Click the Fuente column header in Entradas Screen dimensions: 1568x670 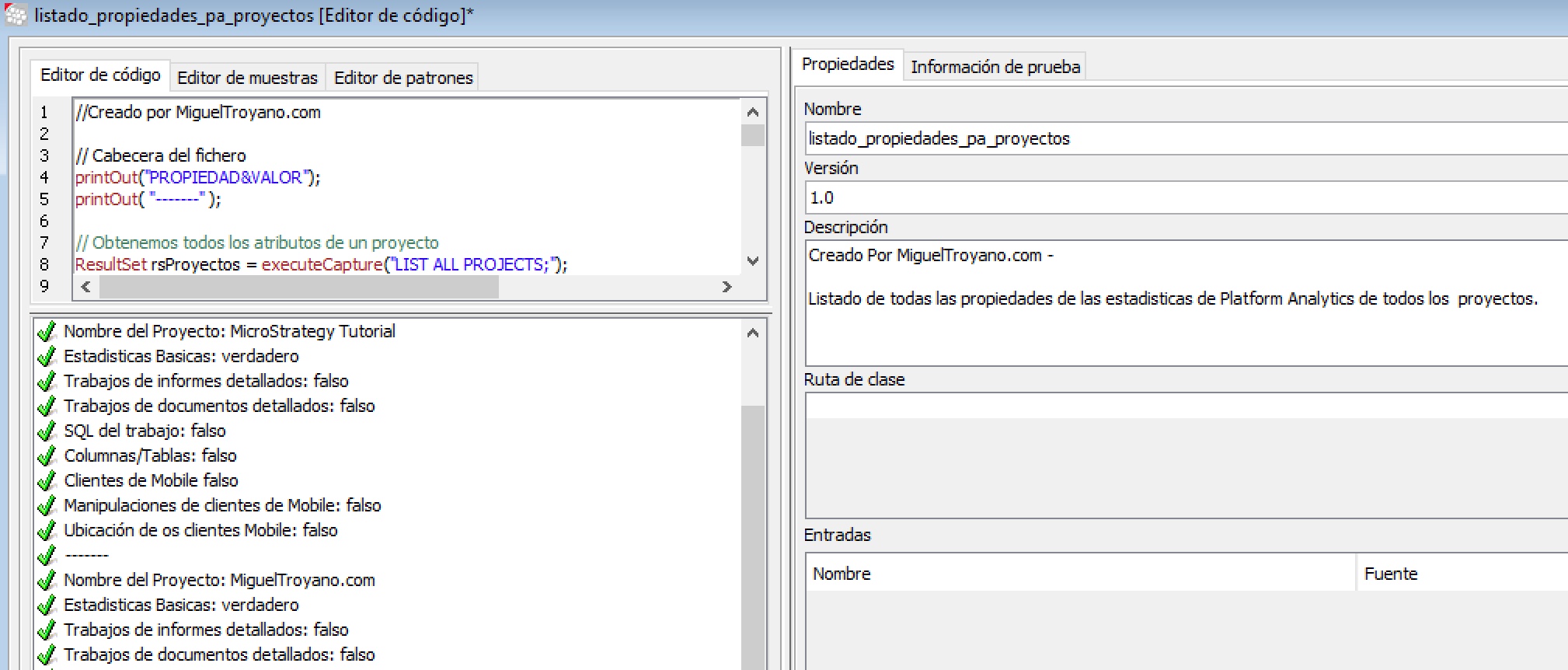(1462, 574)
